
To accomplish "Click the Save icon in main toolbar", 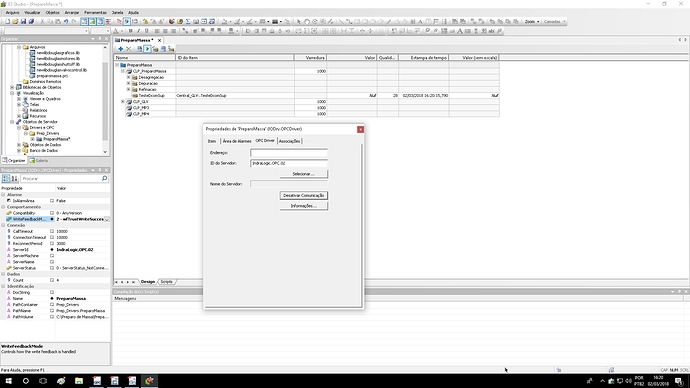I will (x=23, y=21).
